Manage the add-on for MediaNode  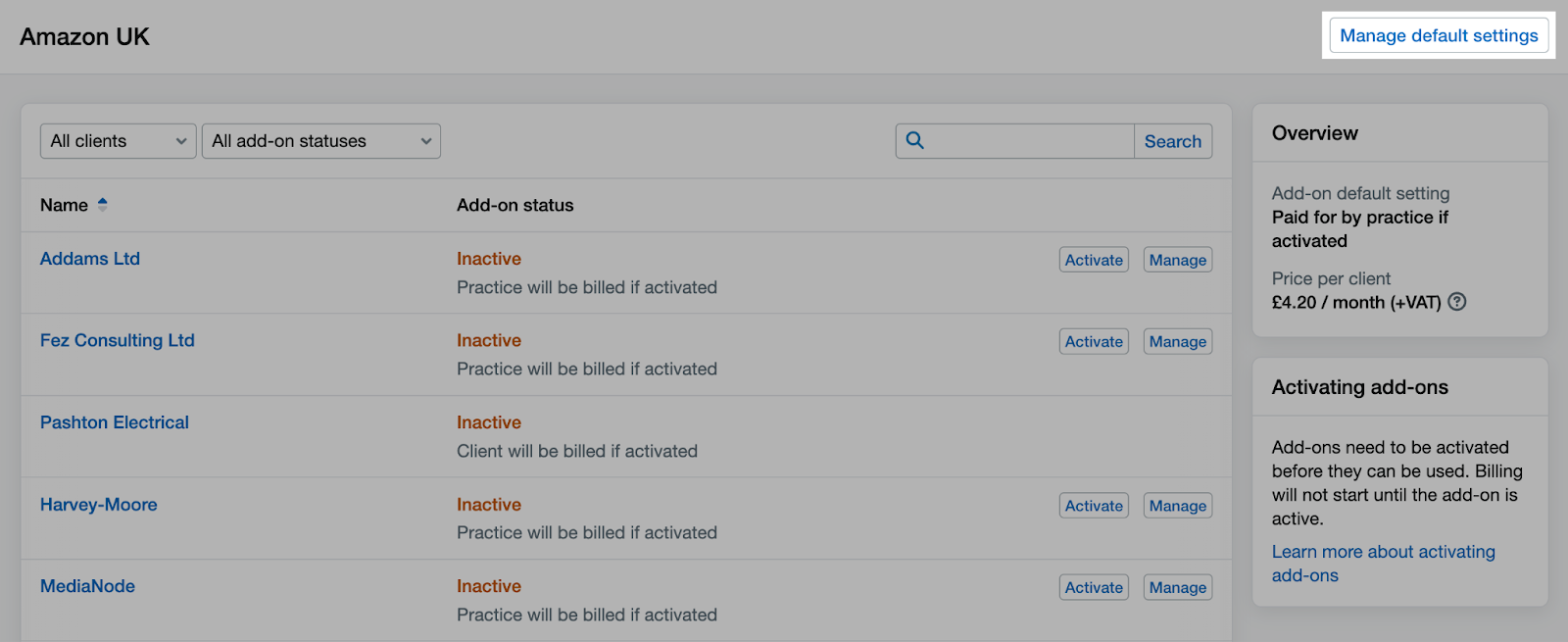[x=1177, y=586]
